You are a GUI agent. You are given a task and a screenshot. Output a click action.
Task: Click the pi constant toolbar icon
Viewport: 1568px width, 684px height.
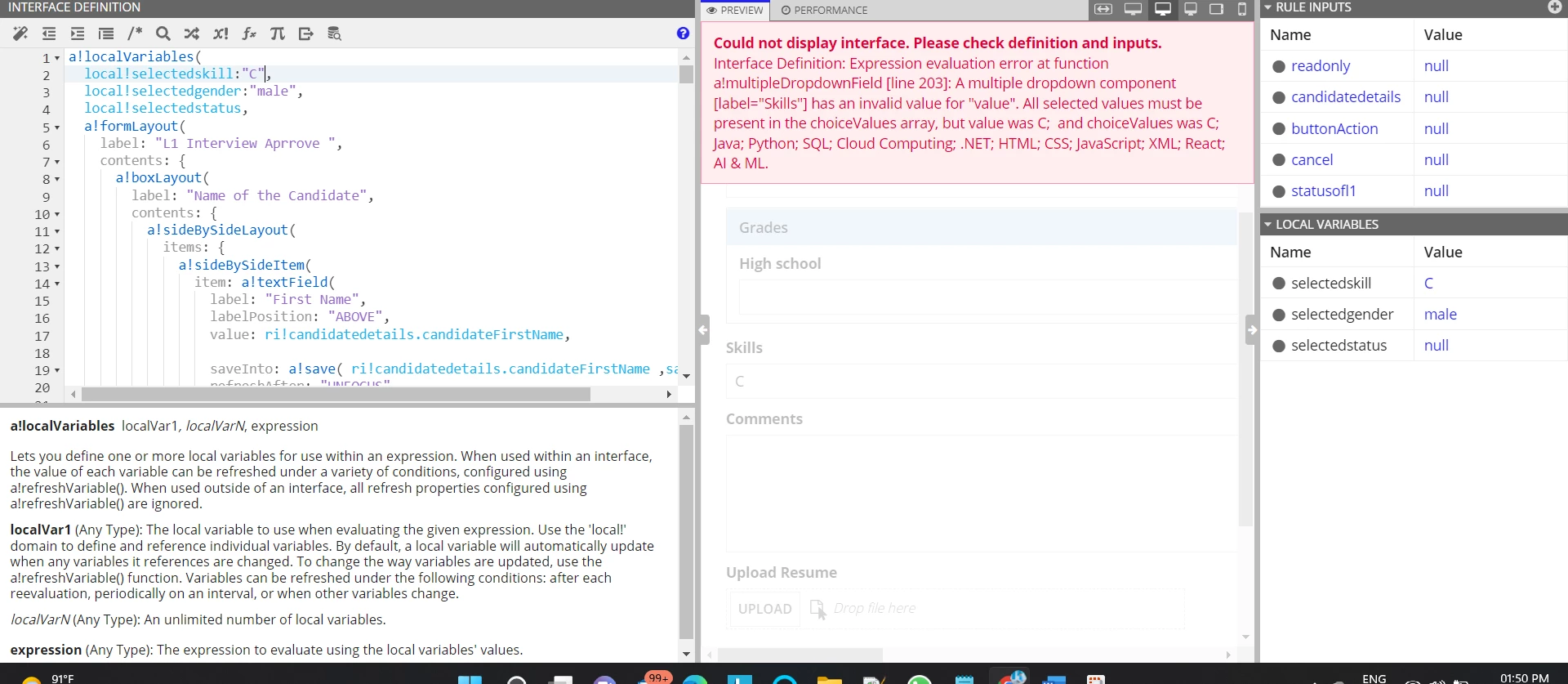[278, 34]
